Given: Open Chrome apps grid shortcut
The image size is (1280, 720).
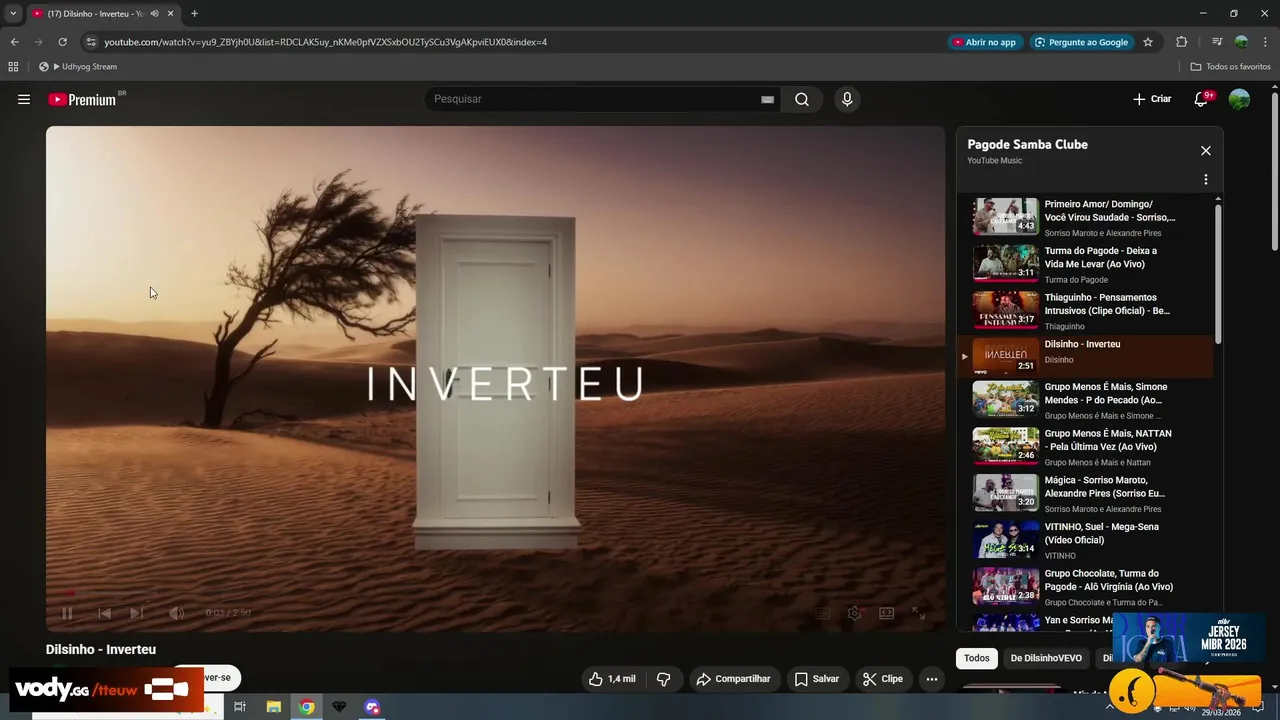Looking at the screenshot, I should 13,67.
